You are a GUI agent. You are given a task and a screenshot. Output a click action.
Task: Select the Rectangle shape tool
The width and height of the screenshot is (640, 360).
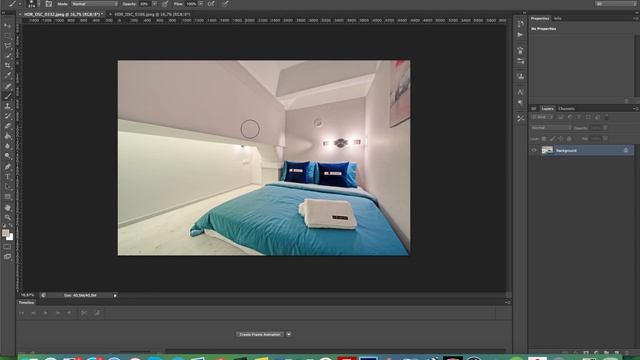pyautogui.click(x=7, y=197)
